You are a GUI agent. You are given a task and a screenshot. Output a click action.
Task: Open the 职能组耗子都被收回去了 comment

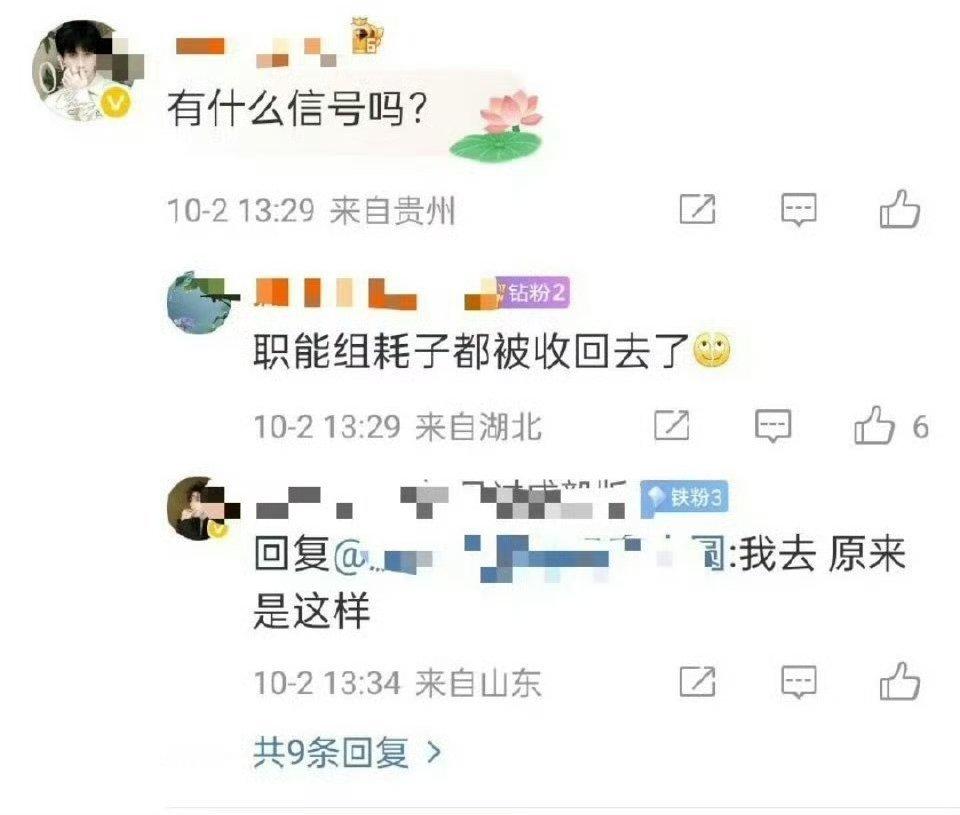point(471,351)
